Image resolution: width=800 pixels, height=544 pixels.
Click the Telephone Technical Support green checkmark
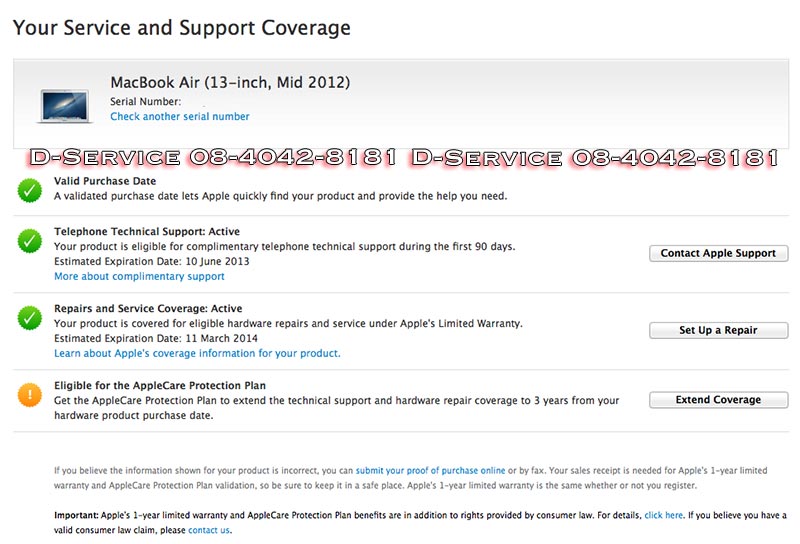point(29,241)
